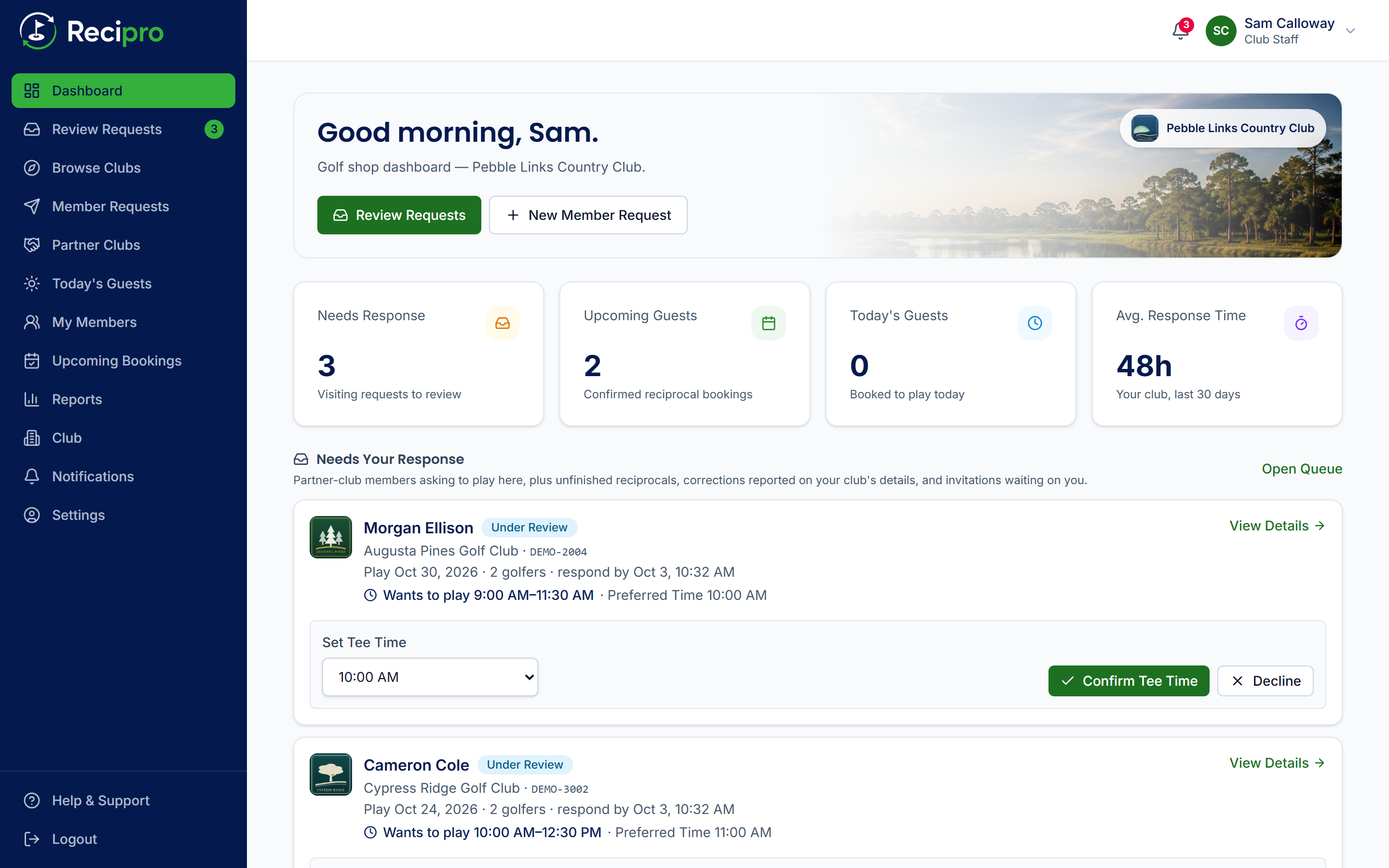Screen dimensions: 1389x868
Task: Click the Review Requests inbox icon in sidebar
Action: [31, 129]
